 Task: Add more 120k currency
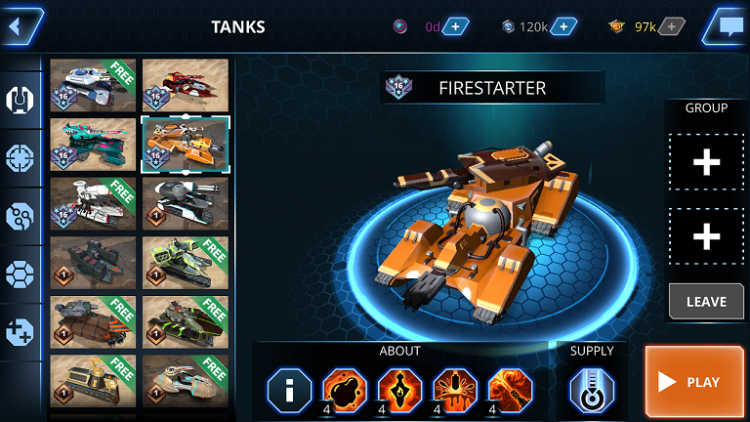click(563, 27)
